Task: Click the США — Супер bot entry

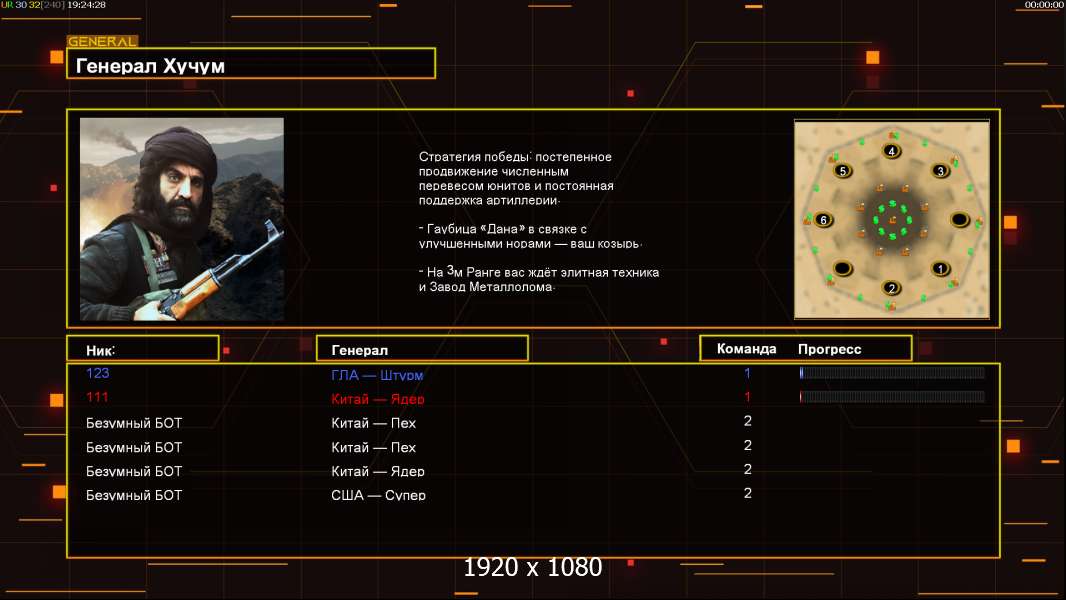Action: 378,495
